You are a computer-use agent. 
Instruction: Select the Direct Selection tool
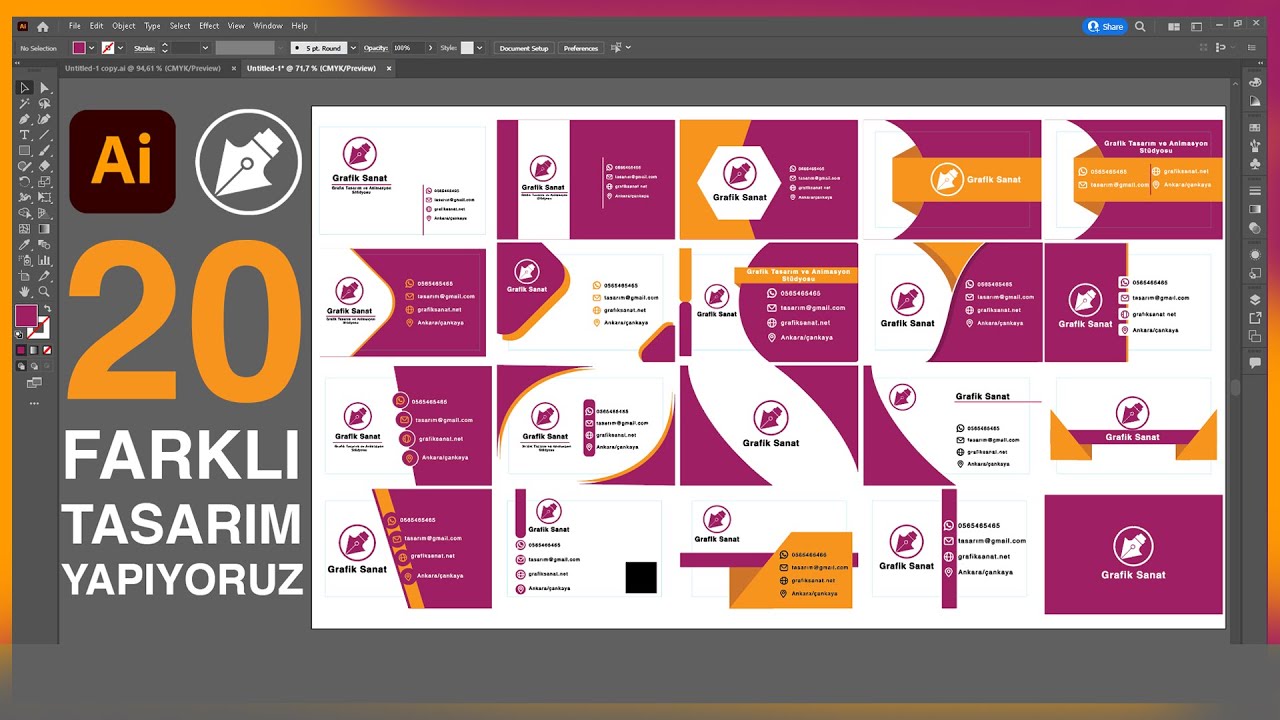point(44,88)
